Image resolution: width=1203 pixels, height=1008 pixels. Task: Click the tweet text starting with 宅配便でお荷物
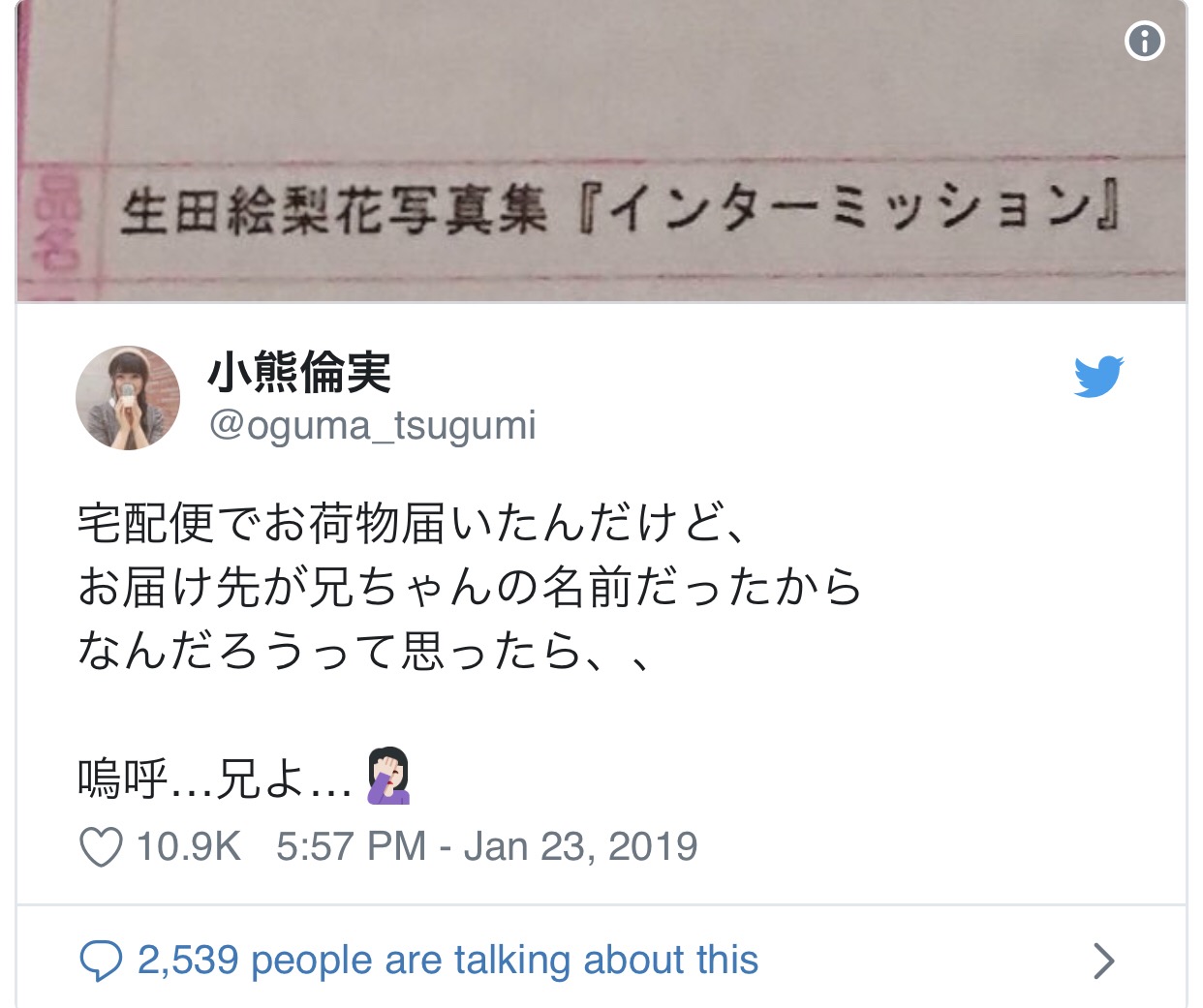(412, 524)
